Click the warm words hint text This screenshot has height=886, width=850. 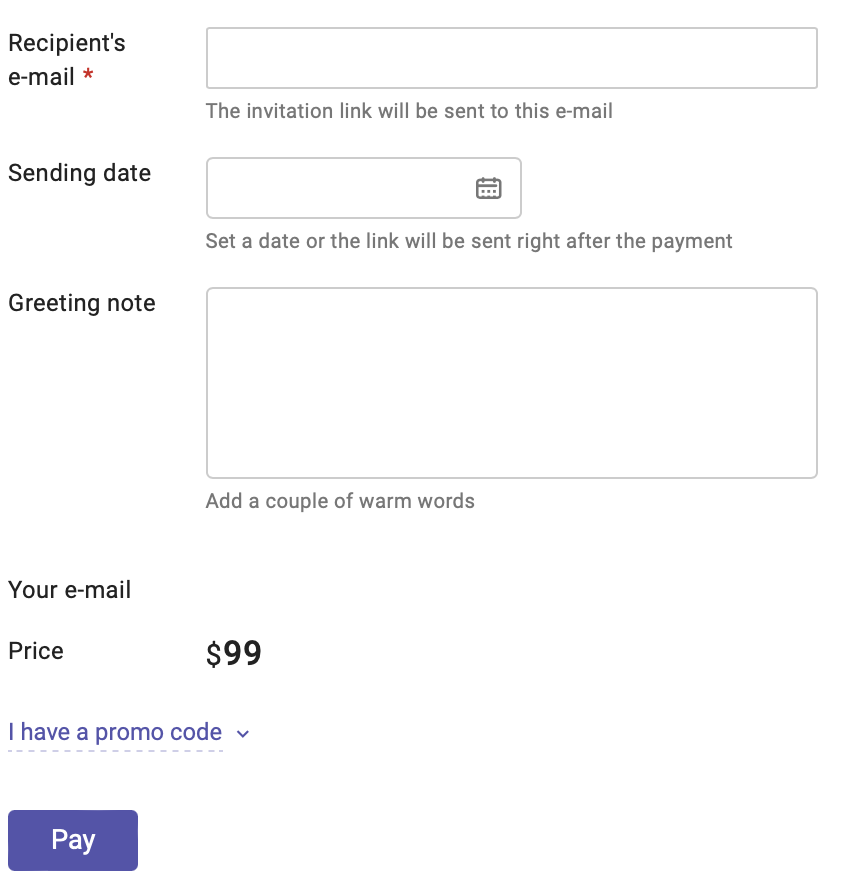click(x=340, y=501)
